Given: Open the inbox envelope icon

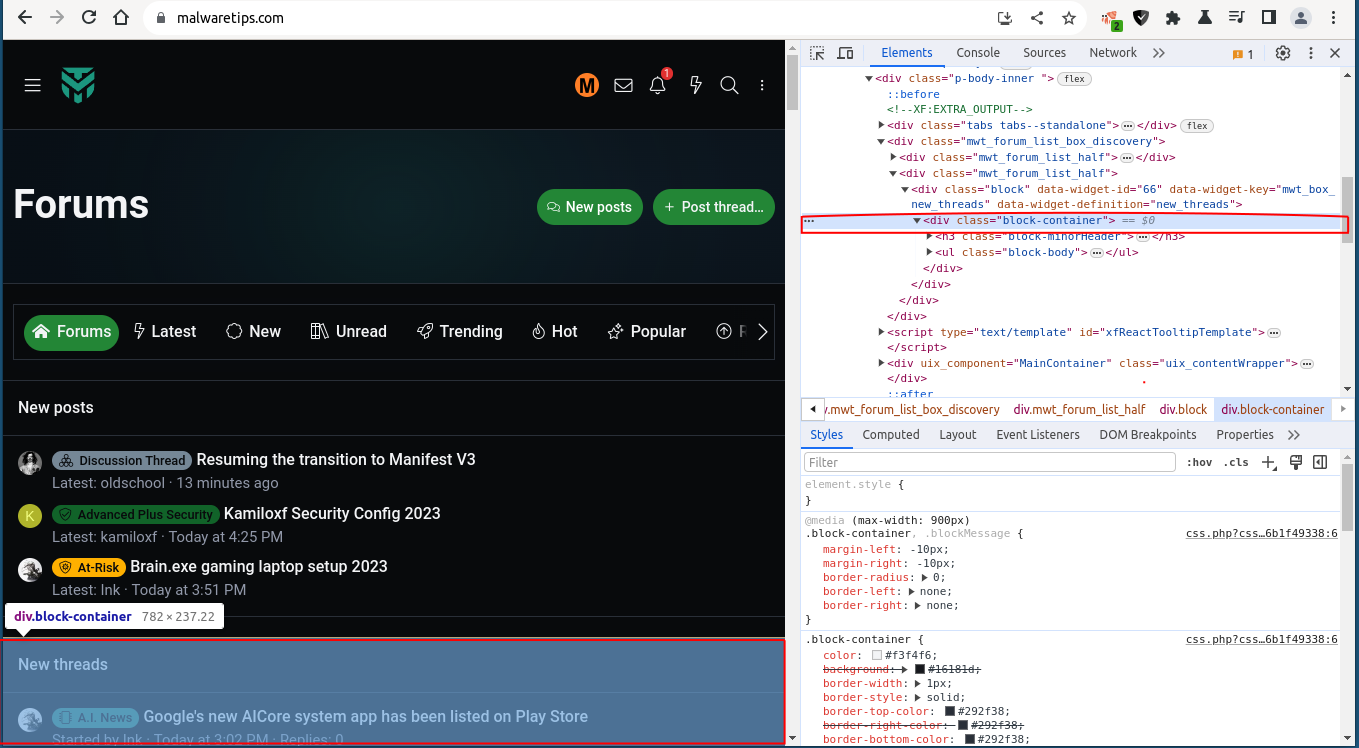Looking at the screenshot, I should 623,86.
